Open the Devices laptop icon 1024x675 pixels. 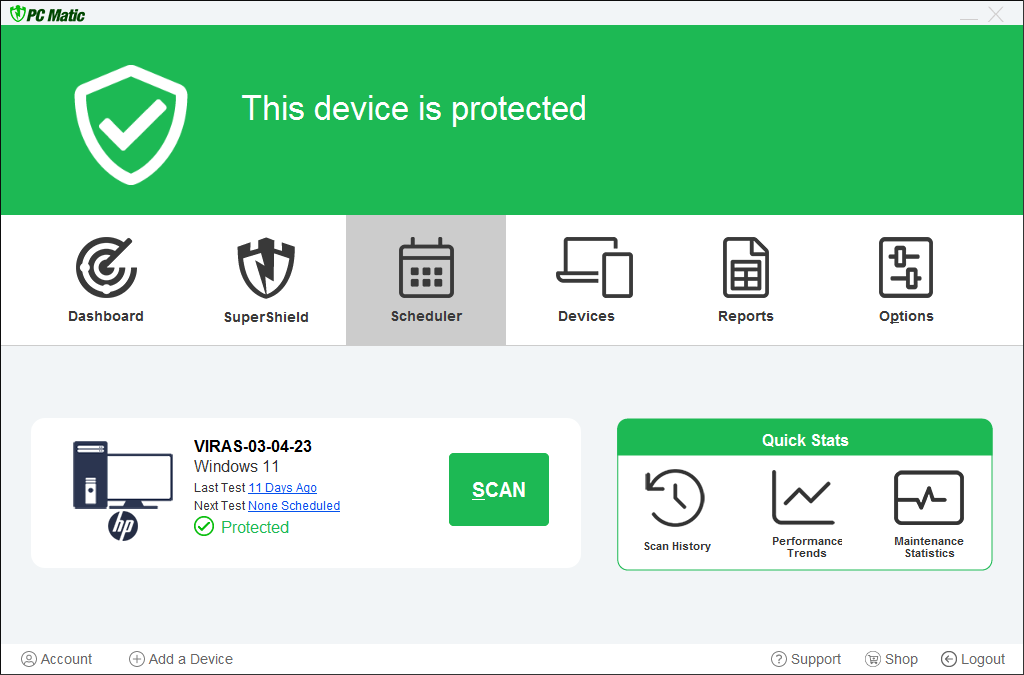(594, 268)
